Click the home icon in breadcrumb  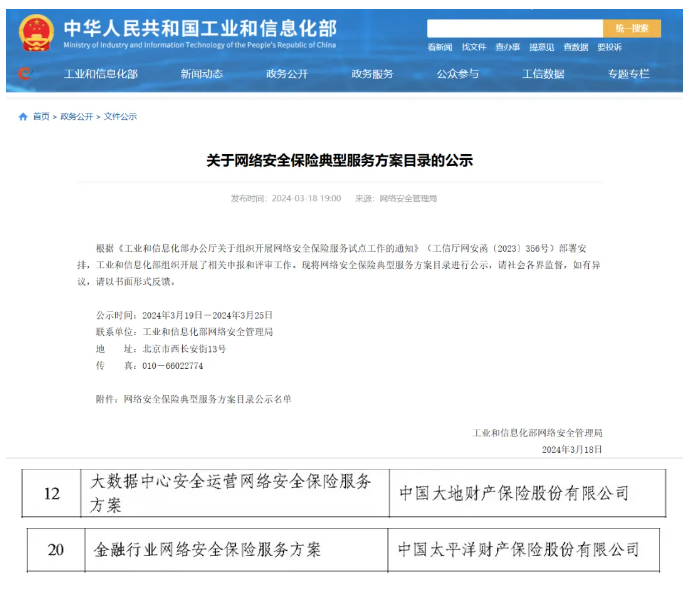coord(23,117)
